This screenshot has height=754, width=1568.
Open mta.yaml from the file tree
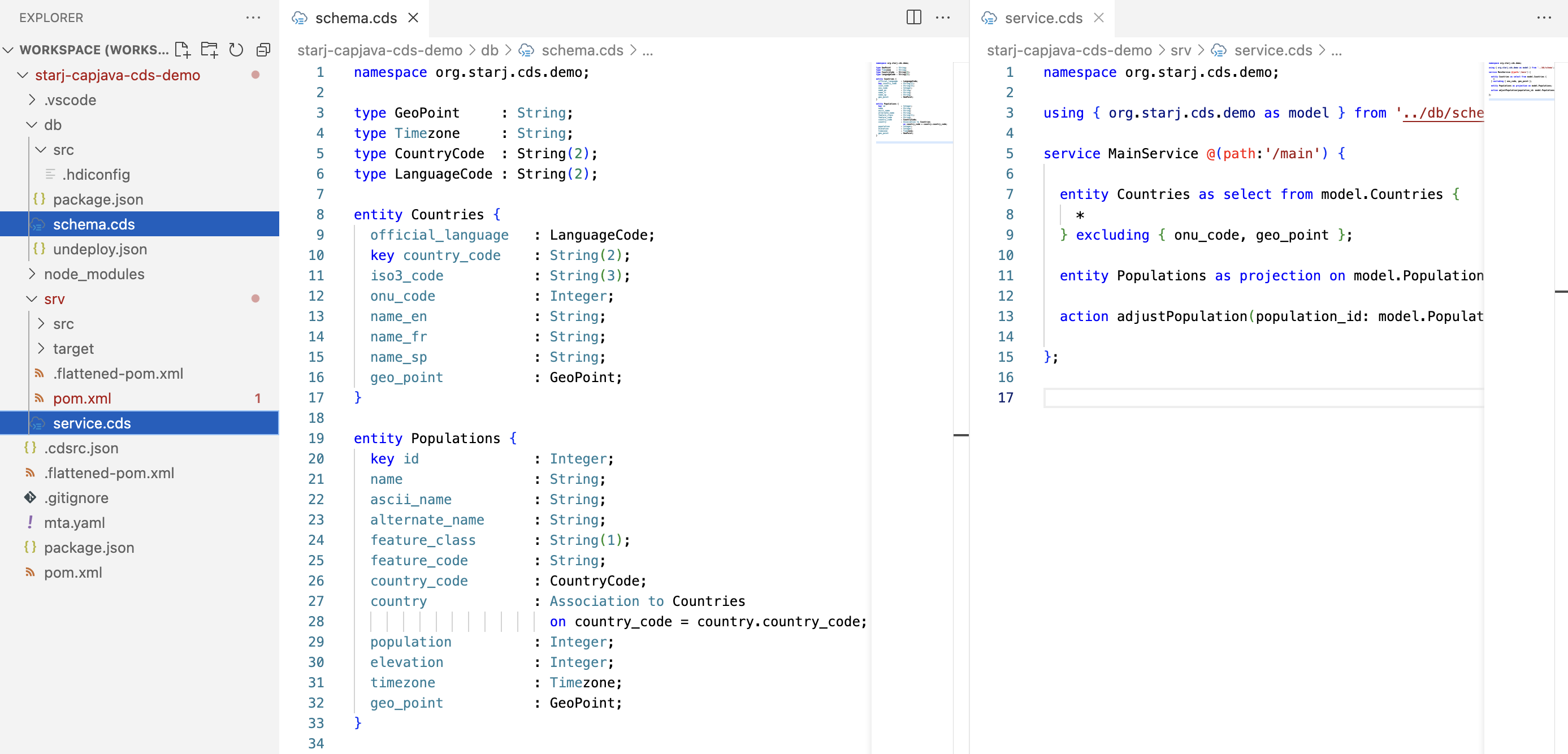(x=74, y=523)
